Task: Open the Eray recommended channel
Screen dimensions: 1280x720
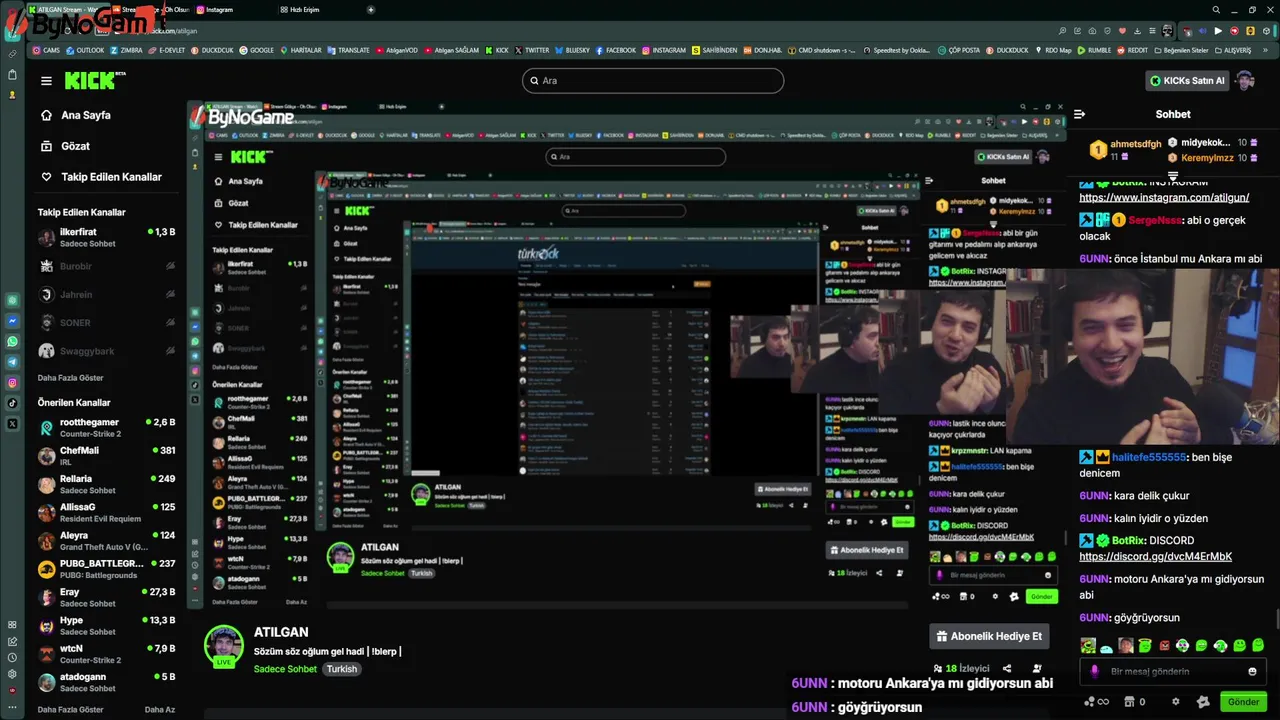Action: (x=106, y=597)
